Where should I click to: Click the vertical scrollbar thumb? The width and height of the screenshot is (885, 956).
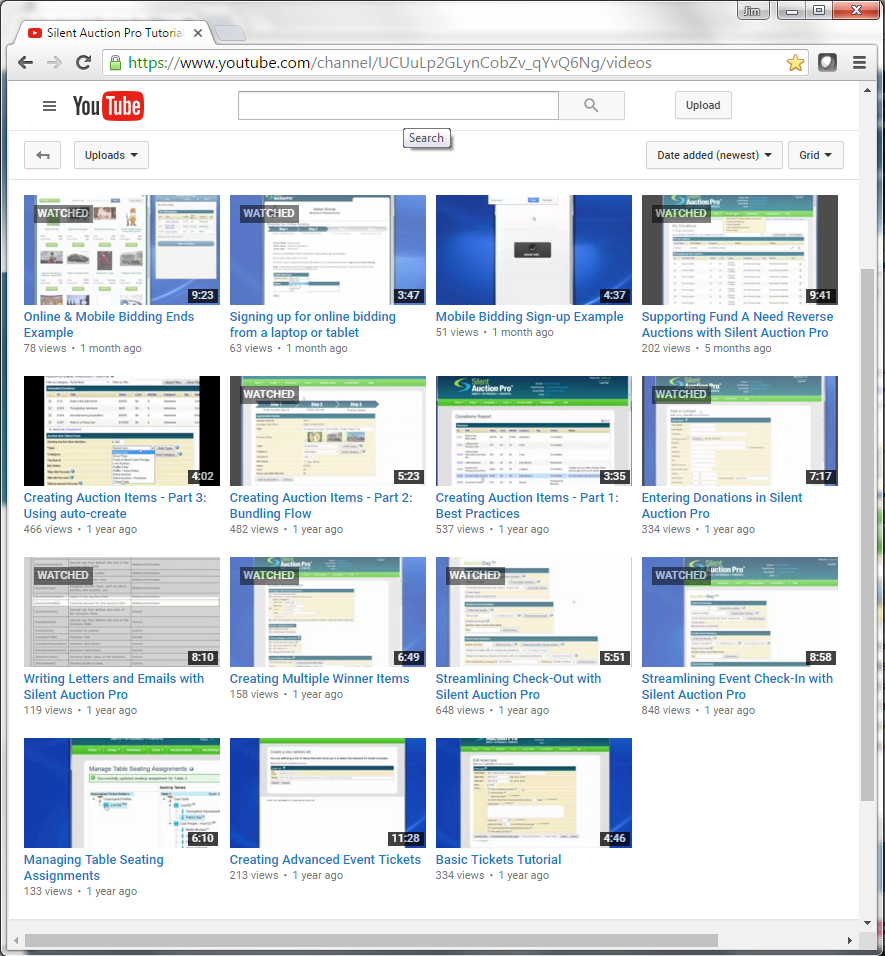867,535
